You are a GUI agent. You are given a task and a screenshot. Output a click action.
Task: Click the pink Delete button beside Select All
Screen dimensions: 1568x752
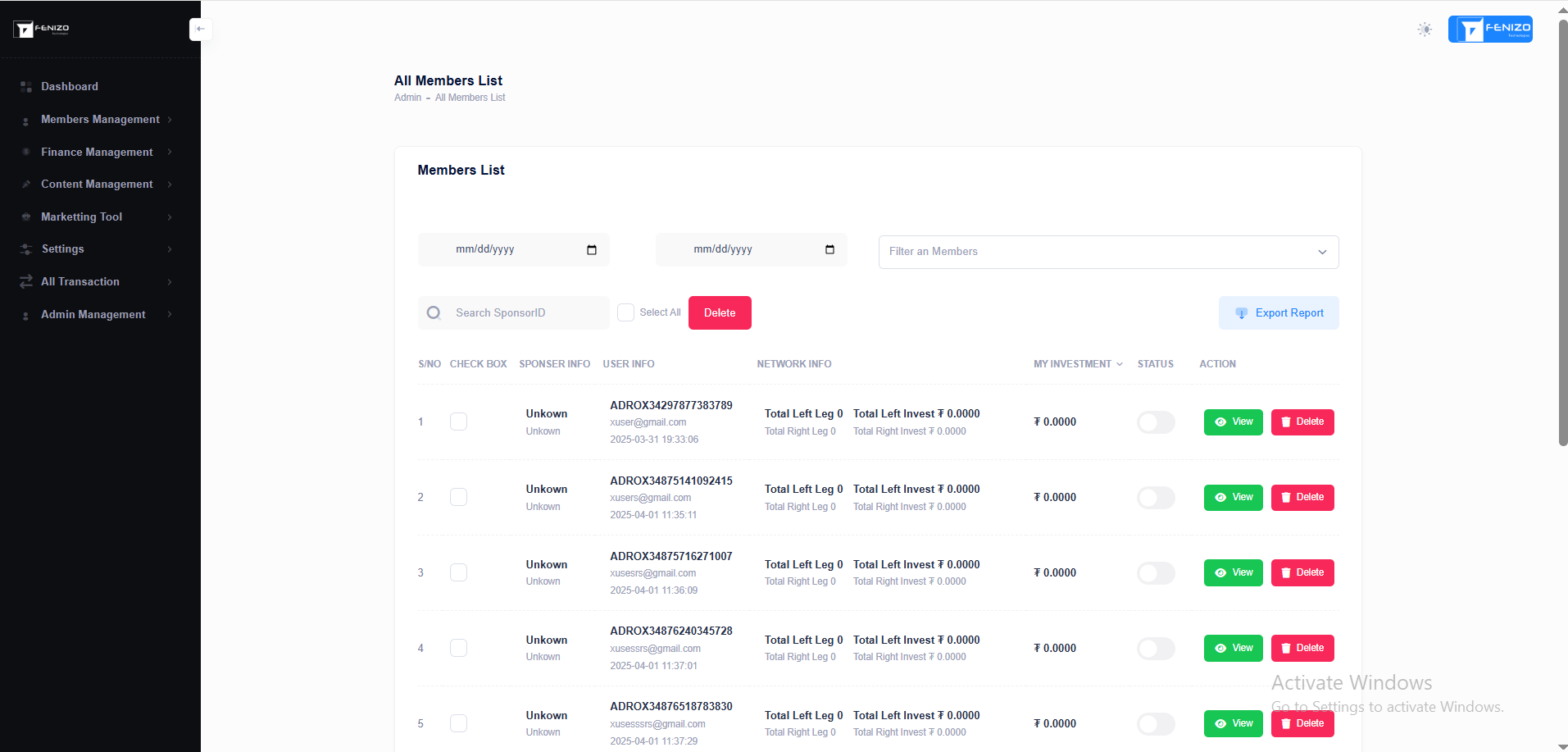(720, 312)
